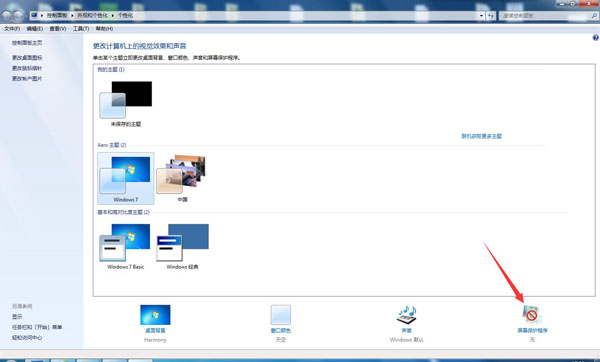The width and height of the screenshot is (600, 362).
Task: Click the Control Panel icon in address bar
Action: pyautogui.click(x=34, y=15)
